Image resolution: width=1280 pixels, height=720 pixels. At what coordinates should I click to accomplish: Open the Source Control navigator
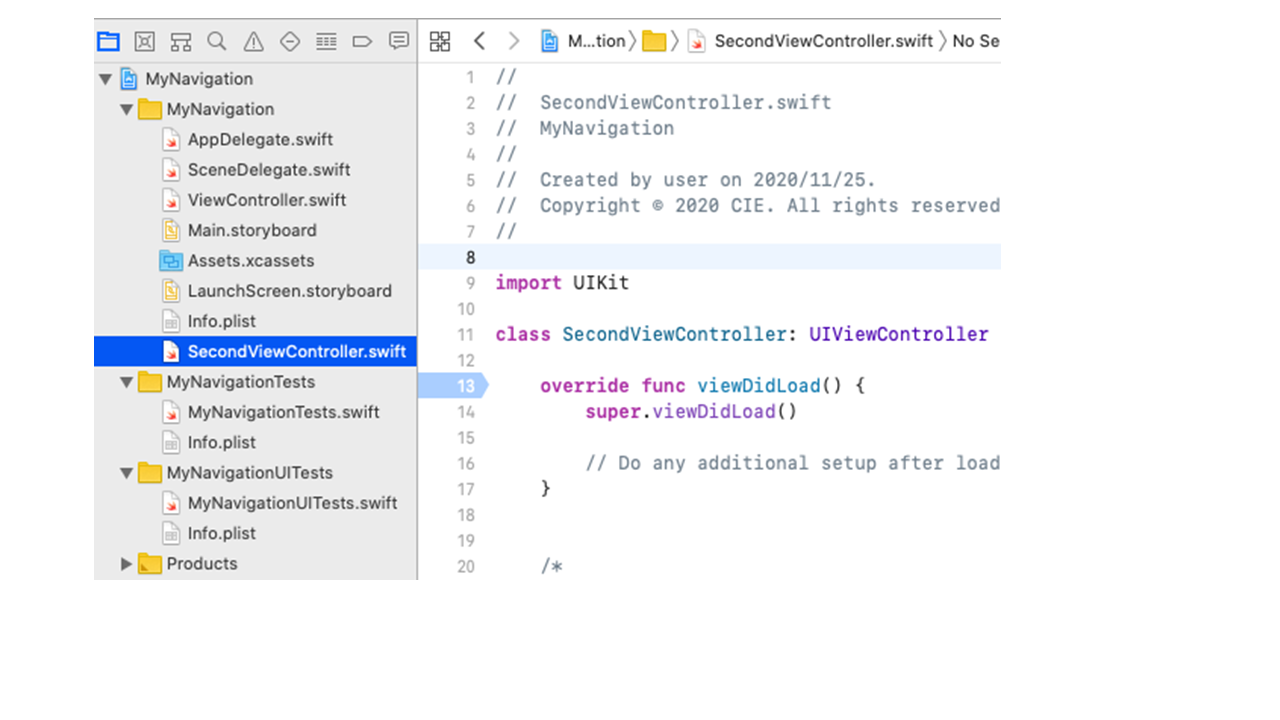point(145,41)
